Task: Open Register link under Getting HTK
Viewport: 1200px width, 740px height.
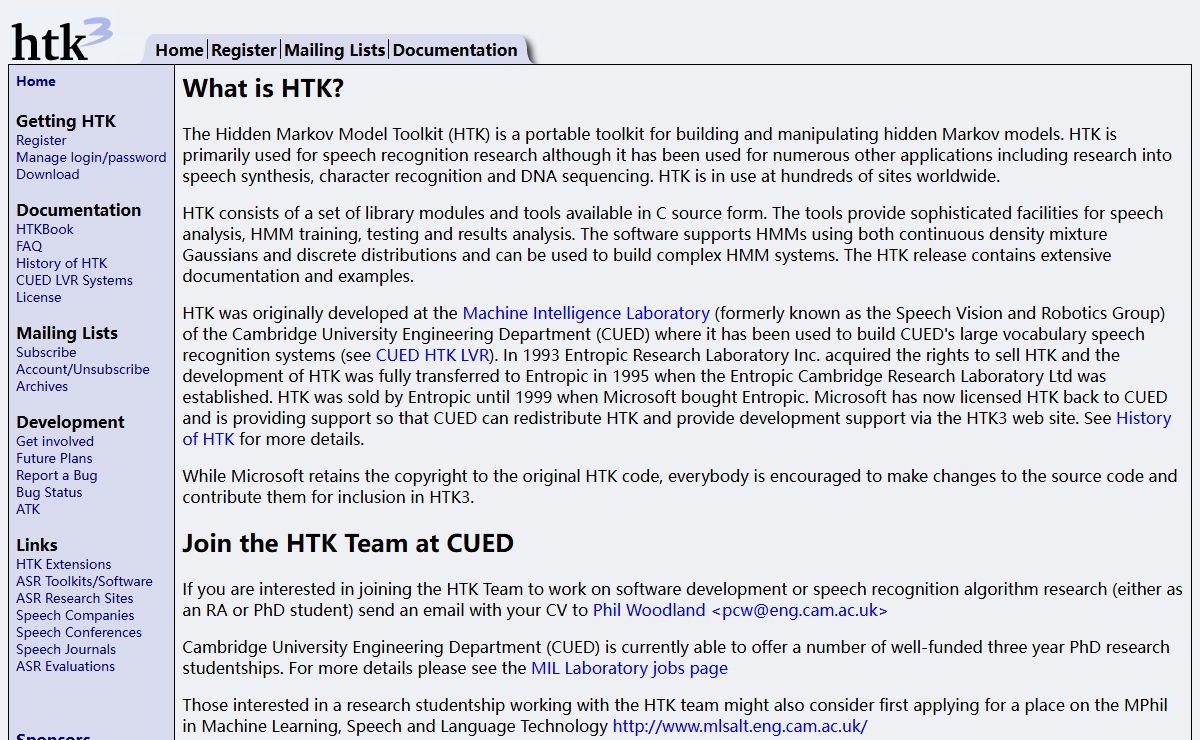Action: [41, 140]
